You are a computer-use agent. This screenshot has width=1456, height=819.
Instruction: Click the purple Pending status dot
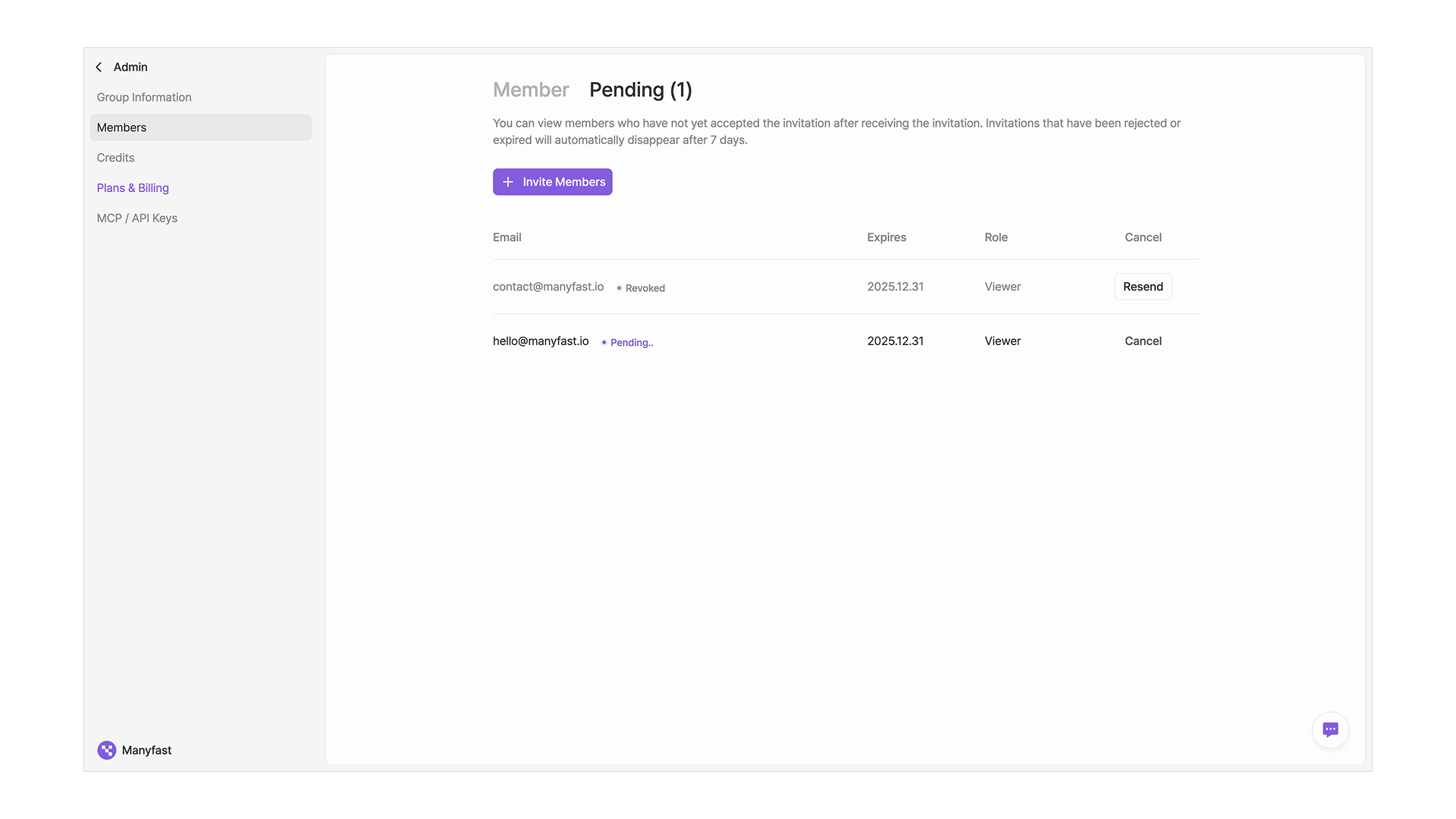tap(604, 343)
